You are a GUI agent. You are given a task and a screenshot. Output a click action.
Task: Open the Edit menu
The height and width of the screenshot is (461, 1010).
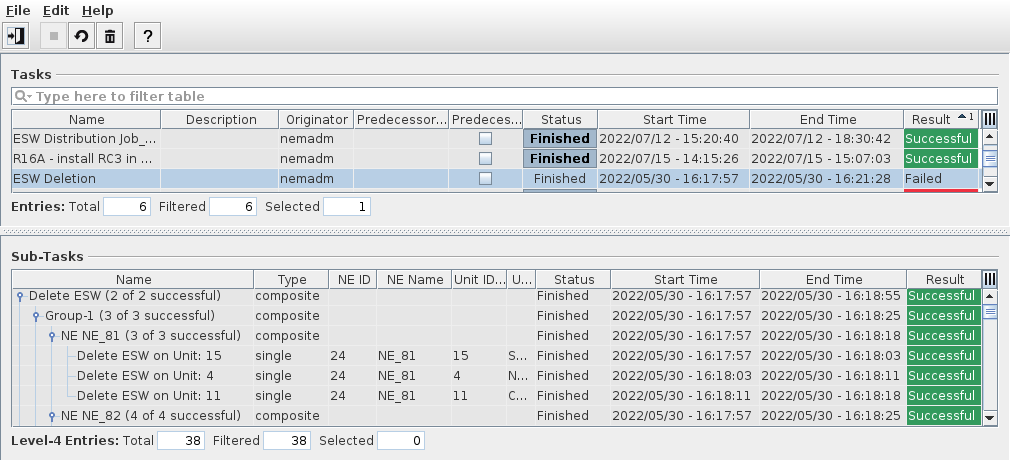point(55,10)
